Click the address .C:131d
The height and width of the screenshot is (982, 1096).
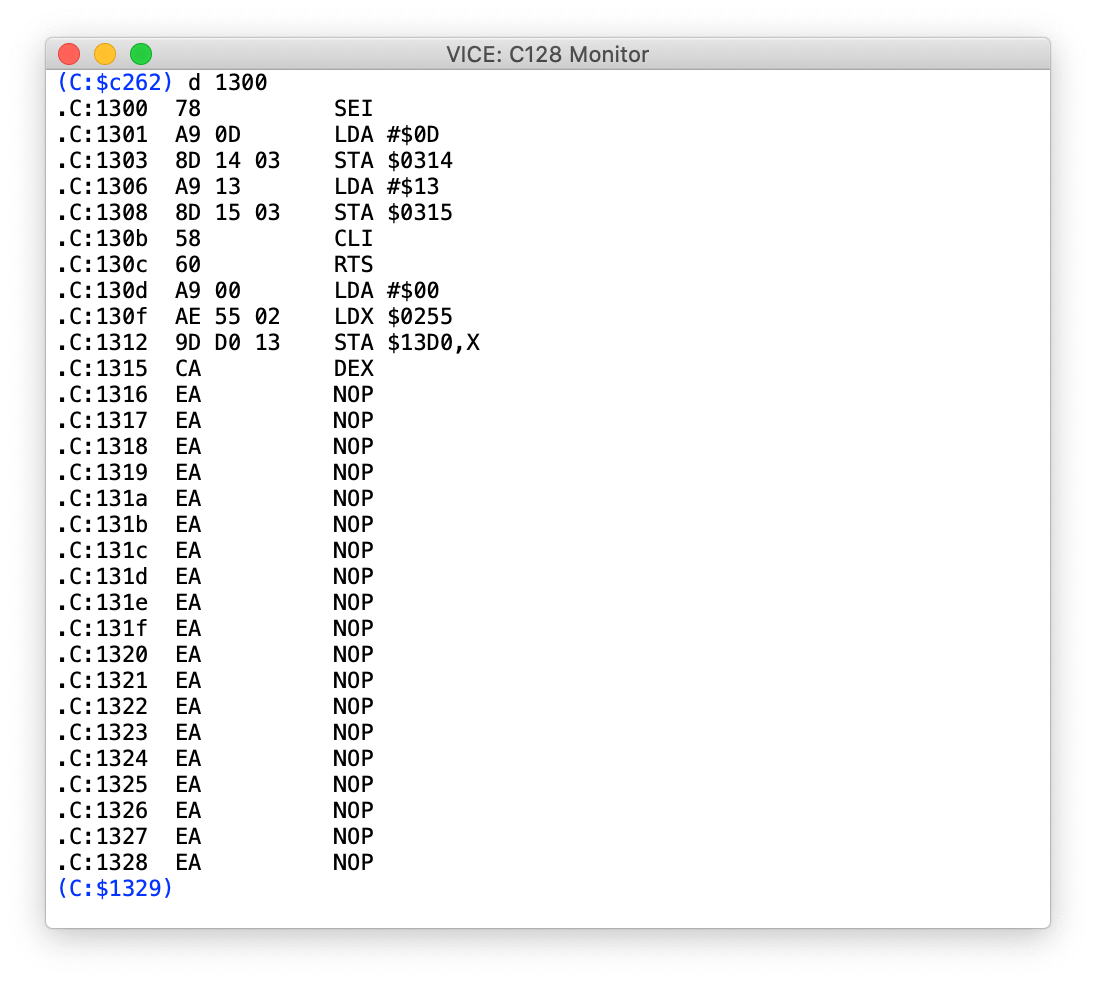coord(103,576)
